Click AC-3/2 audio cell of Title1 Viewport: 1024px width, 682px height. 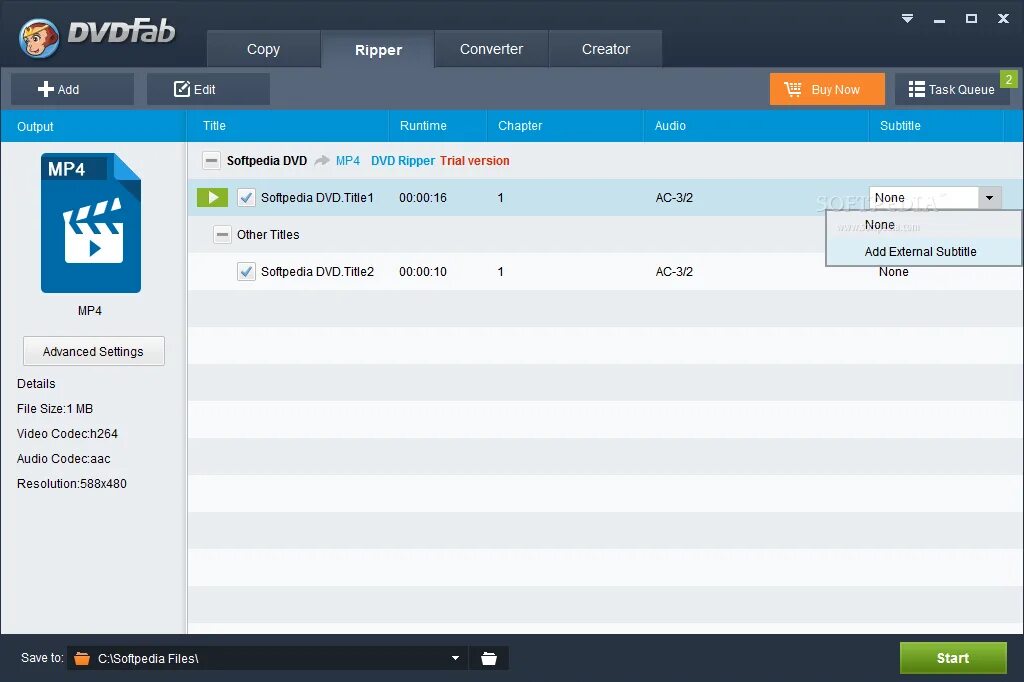tap(674, 197)
